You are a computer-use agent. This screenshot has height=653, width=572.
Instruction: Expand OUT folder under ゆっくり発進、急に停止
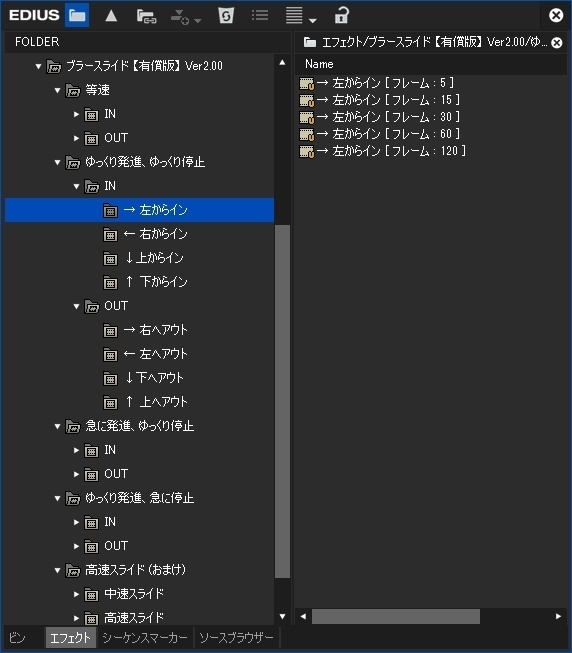tap(76, 546)
